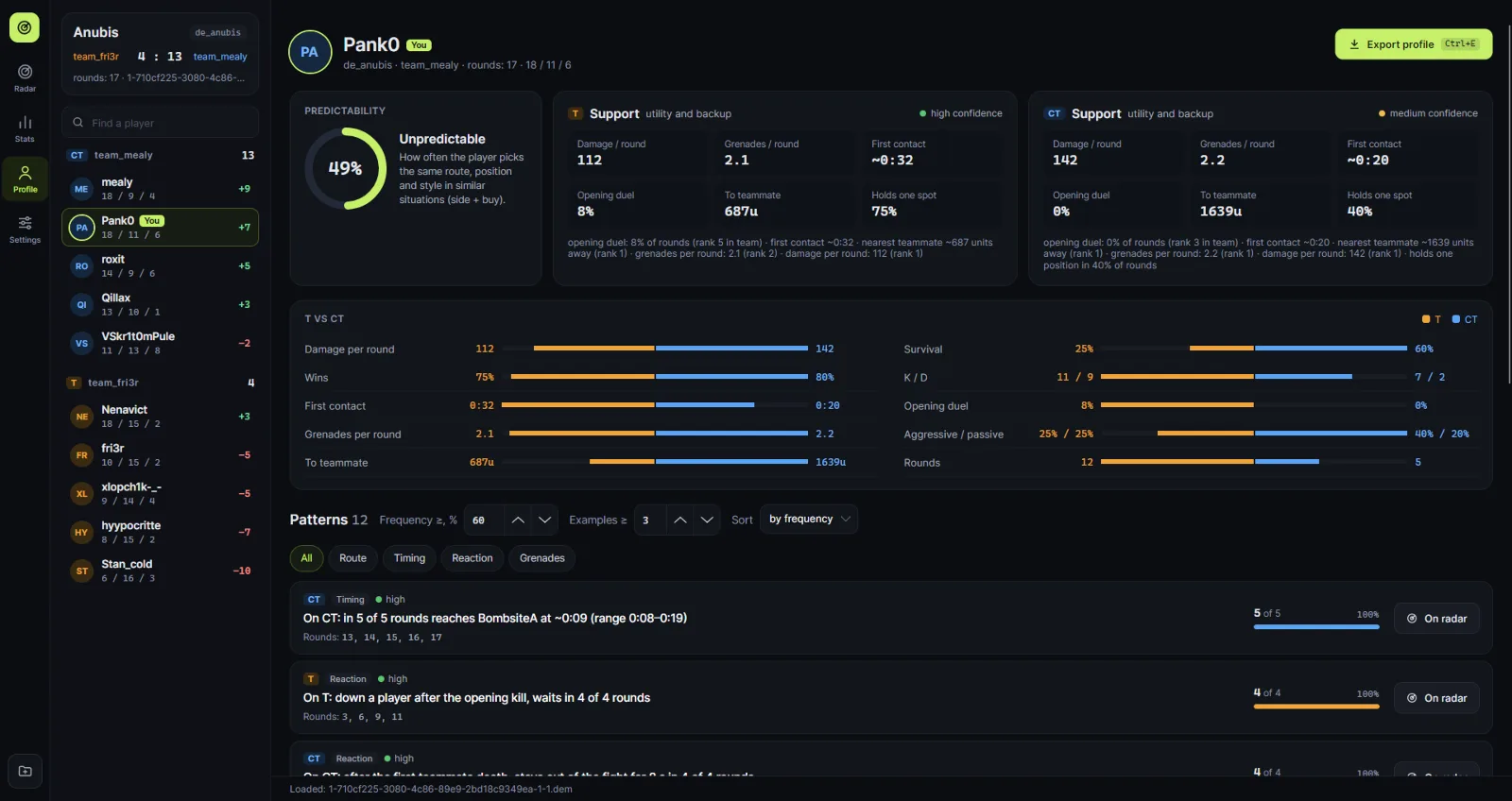Open the Radar view
1512x801 pixels.
pyautogui.click(x=25, y=78)
